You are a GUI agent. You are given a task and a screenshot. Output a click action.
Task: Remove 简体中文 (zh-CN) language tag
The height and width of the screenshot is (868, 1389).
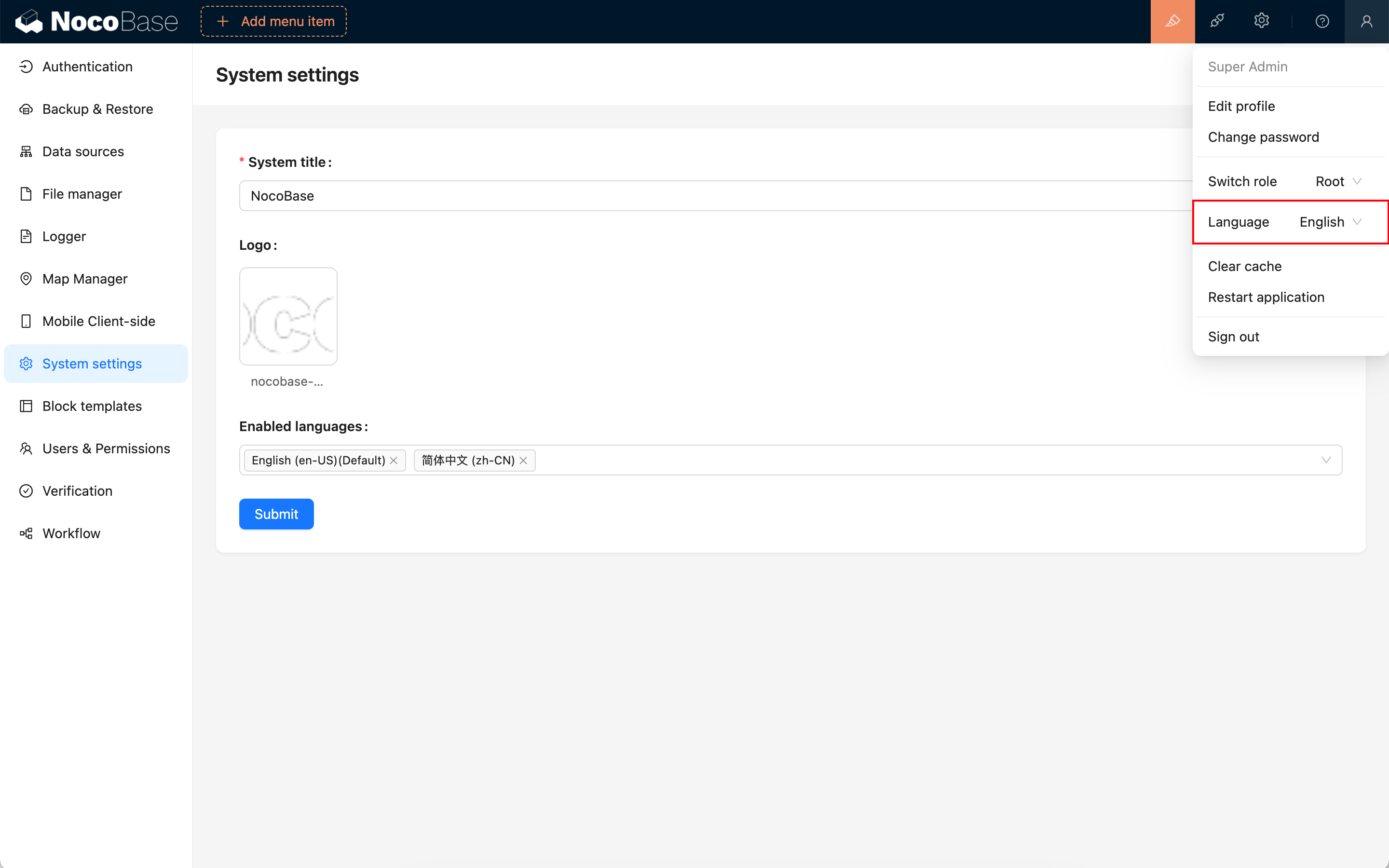(x=523, y=461)
